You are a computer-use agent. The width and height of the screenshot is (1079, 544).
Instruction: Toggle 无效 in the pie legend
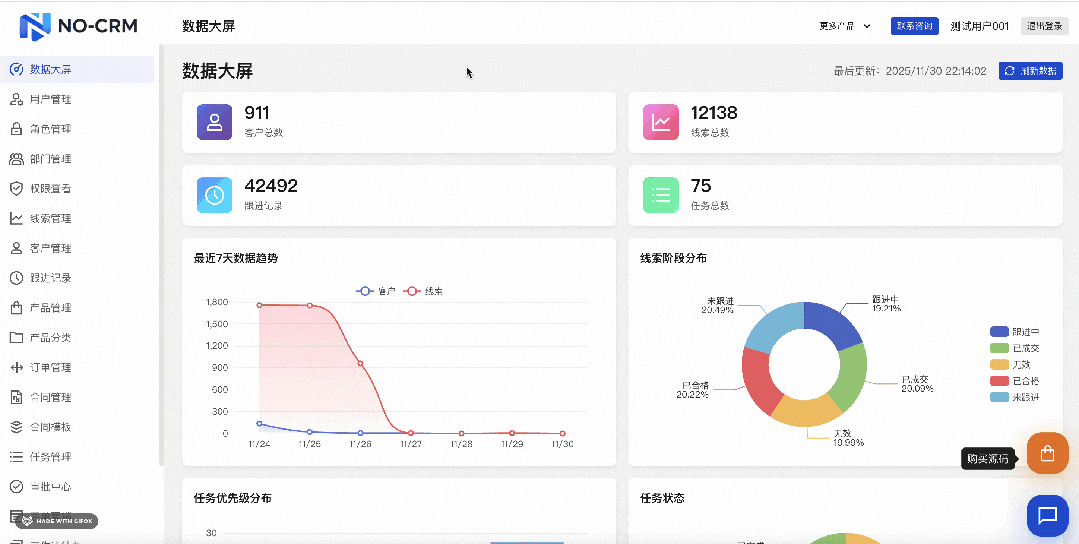1010,365
